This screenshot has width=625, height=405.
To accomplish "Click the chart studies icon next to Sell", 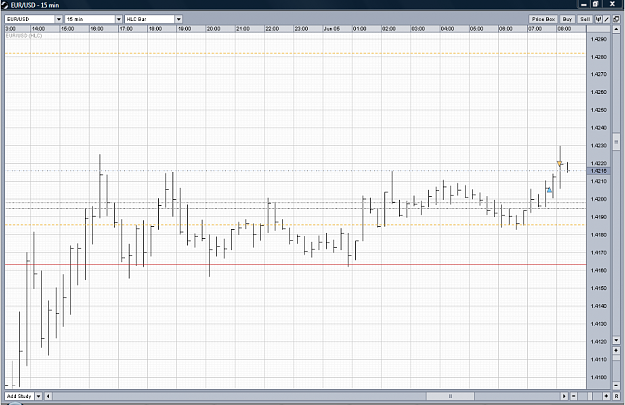I will click(599, 19).
